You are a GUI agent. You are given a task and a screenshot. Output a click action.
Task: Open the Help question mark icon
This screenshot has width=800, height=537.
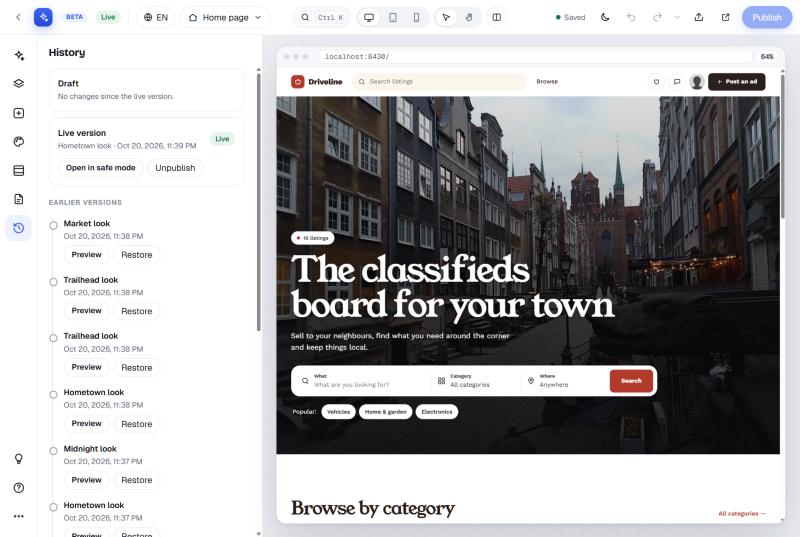(x=19, y=488)
